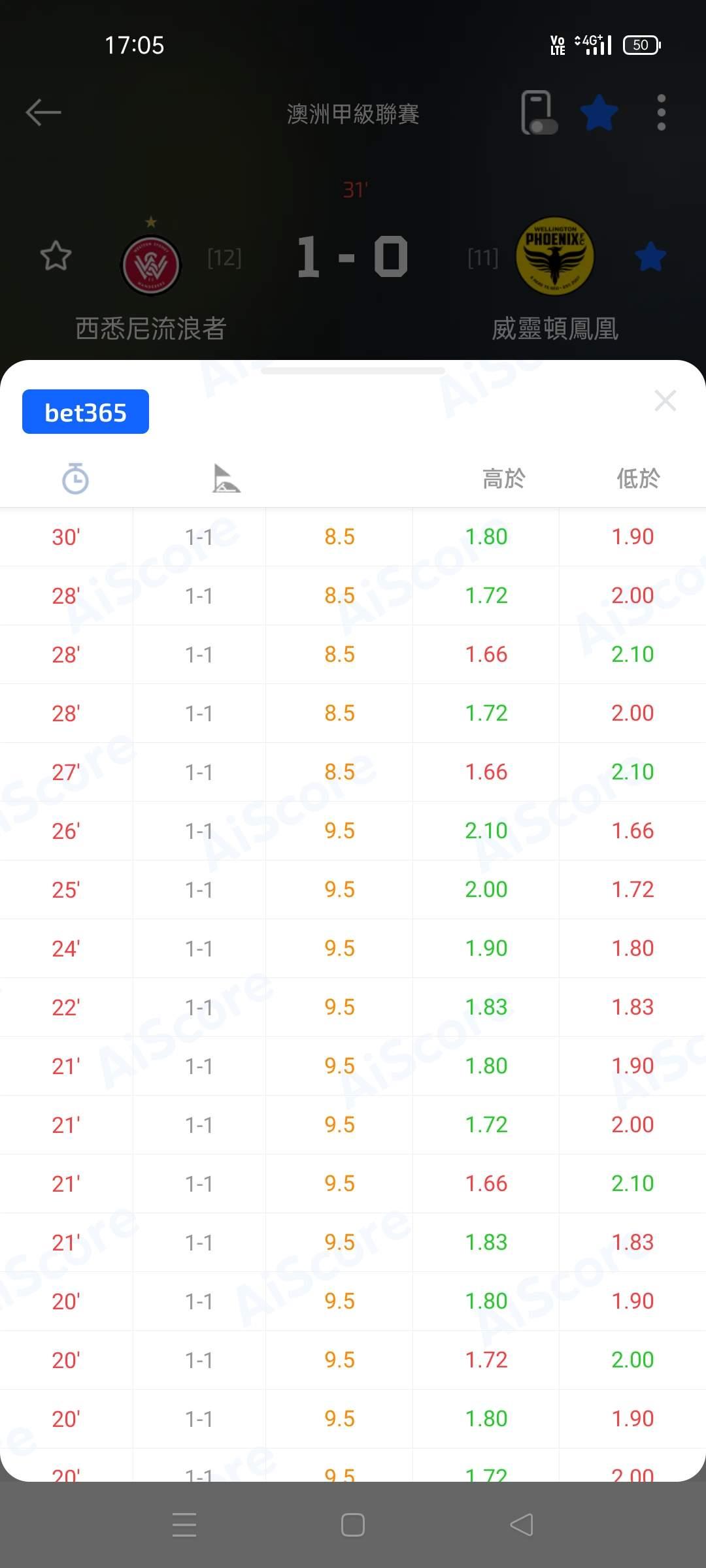Tap the stopwatch time column icon
This screenshot has width=706, height=1568.
pyautogui.click(x=75, y=478)
